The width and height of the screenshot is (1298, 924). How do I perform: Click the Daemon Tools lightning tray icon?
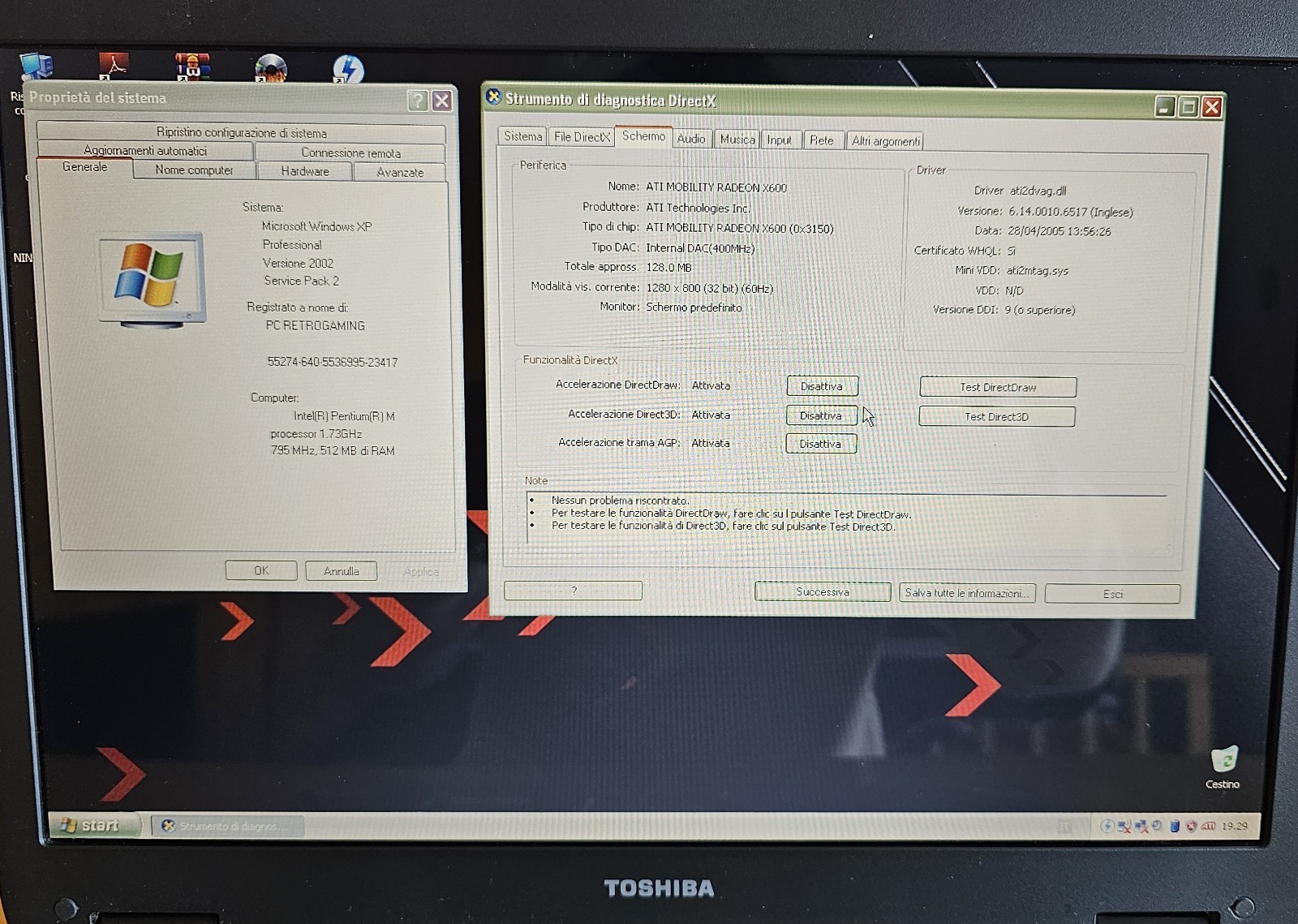pos(1107,826)
